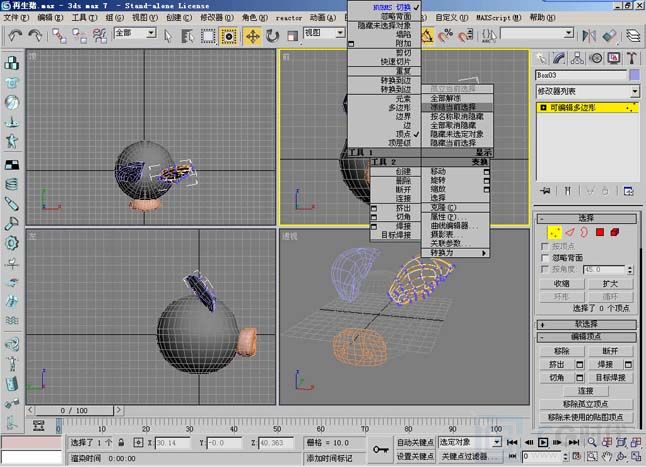646x468 pixels.
Task: Open the named selection sets dropdown
Action: click(537, 33)
